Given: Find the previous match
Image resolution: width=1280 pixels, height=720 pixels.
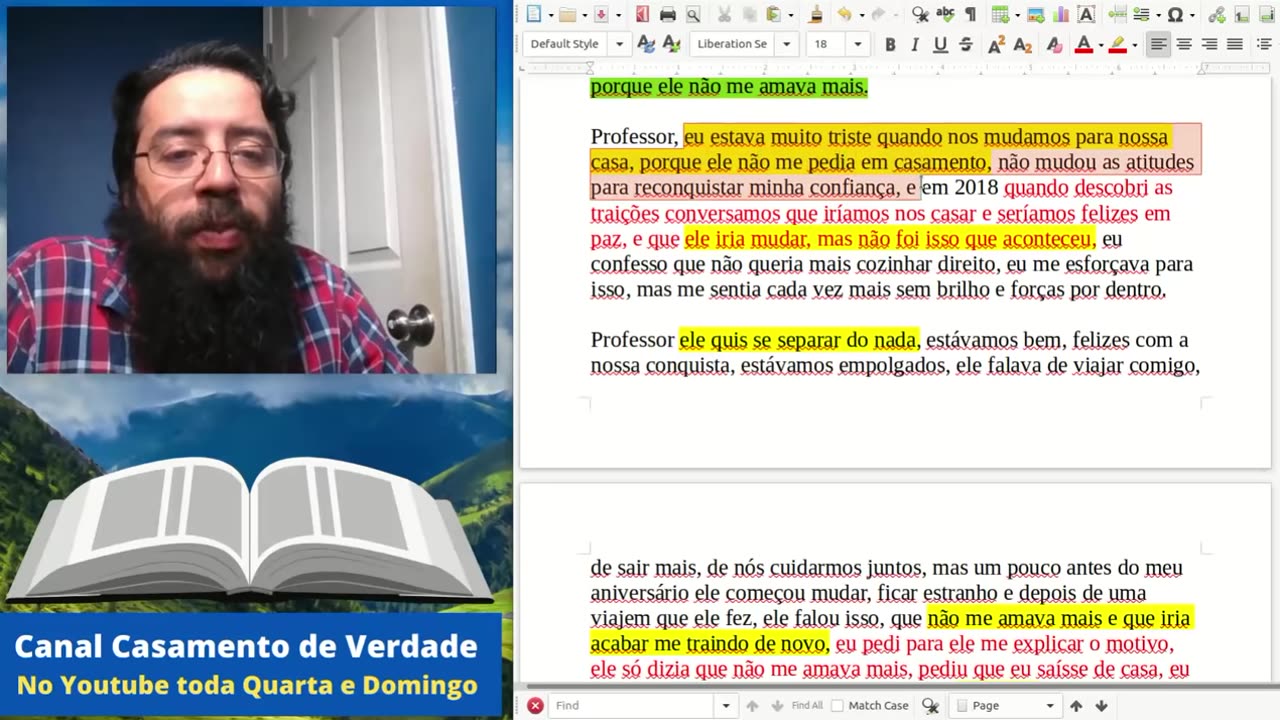Looking at the screenshot, I should (x=752, y=706).
